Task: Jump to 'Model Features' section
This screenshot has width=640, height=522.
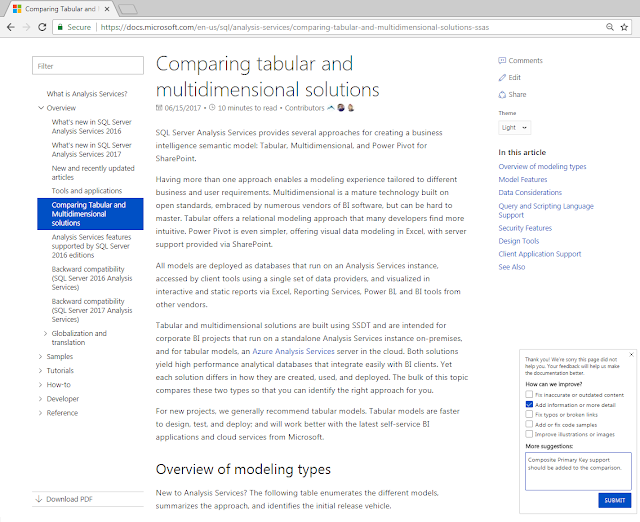Action: [x=523, y=180]
